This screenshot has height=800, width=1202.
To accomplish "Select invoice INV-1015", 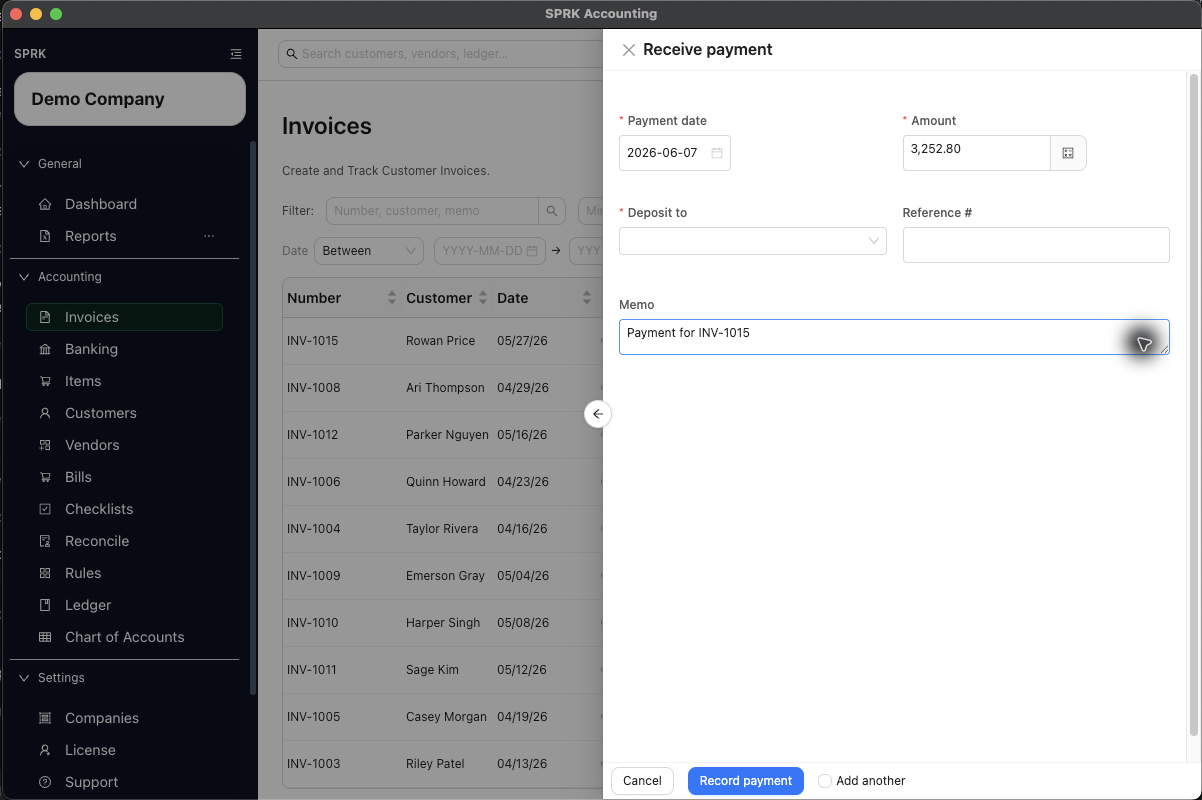I will (x=313, y=341).
